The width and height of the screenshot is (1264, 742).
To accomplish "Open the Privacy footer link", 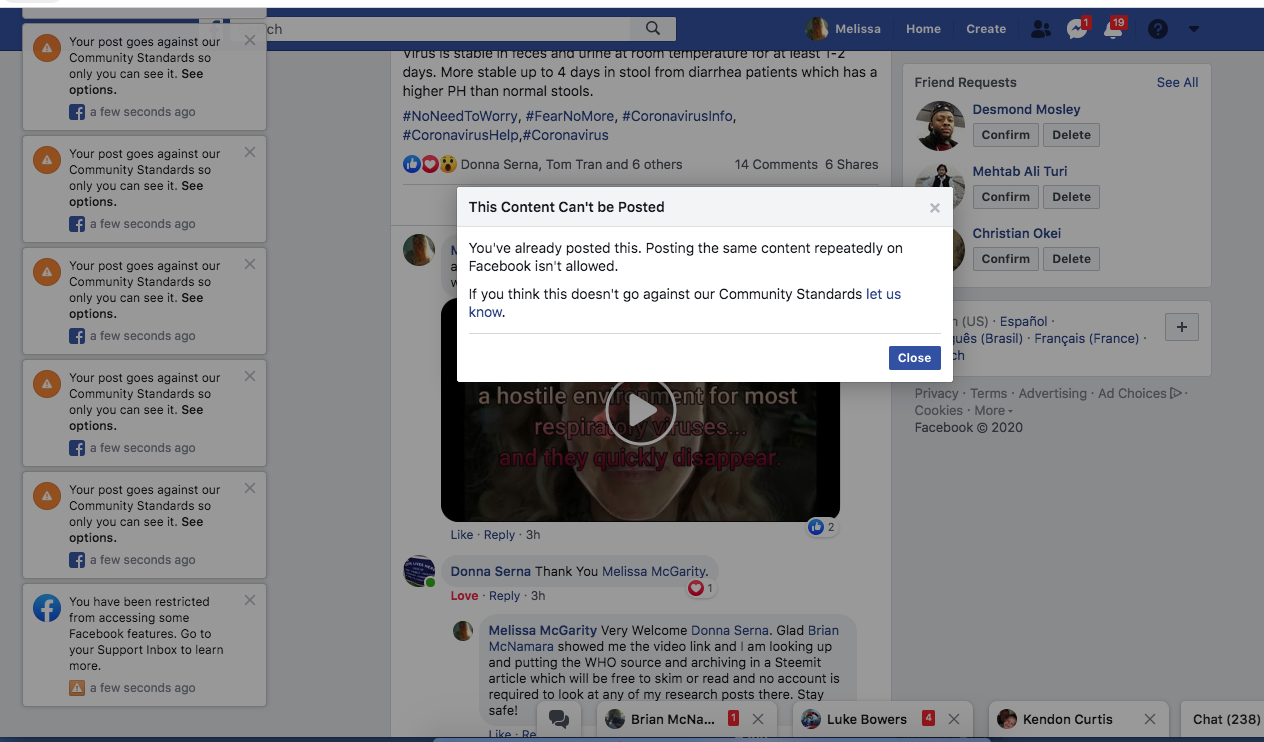I will pos(936,393).
